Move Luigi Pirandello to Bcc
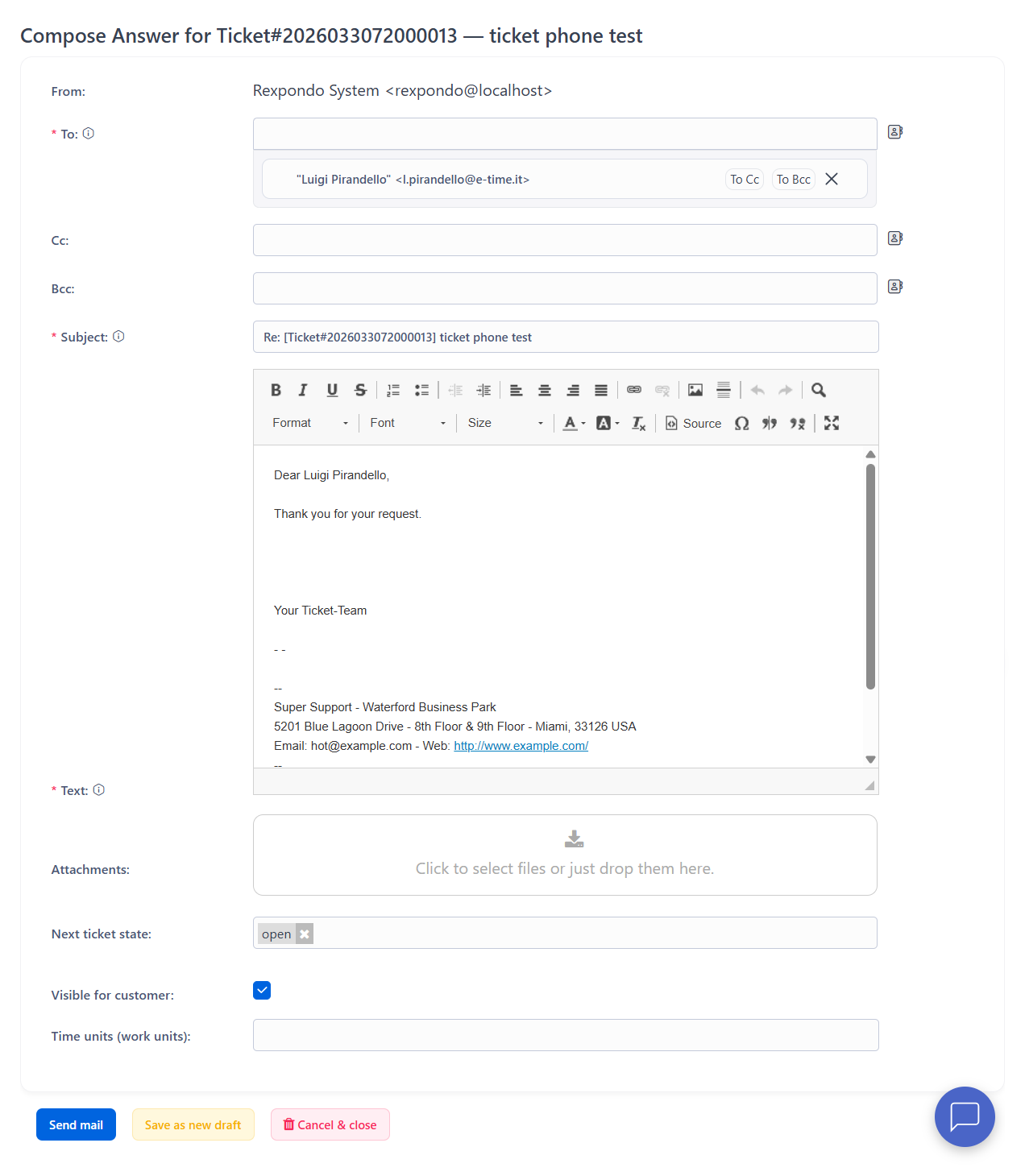Image resolution: width=1025 pixels, height=1176 pixels. tap(794, 180)
